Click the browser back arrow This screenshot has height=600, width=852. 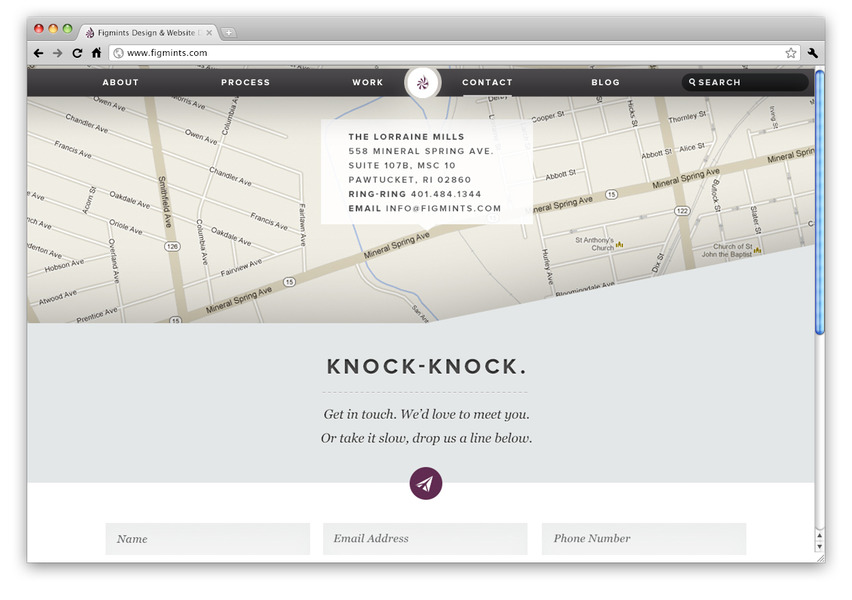[x=39, y=53]
